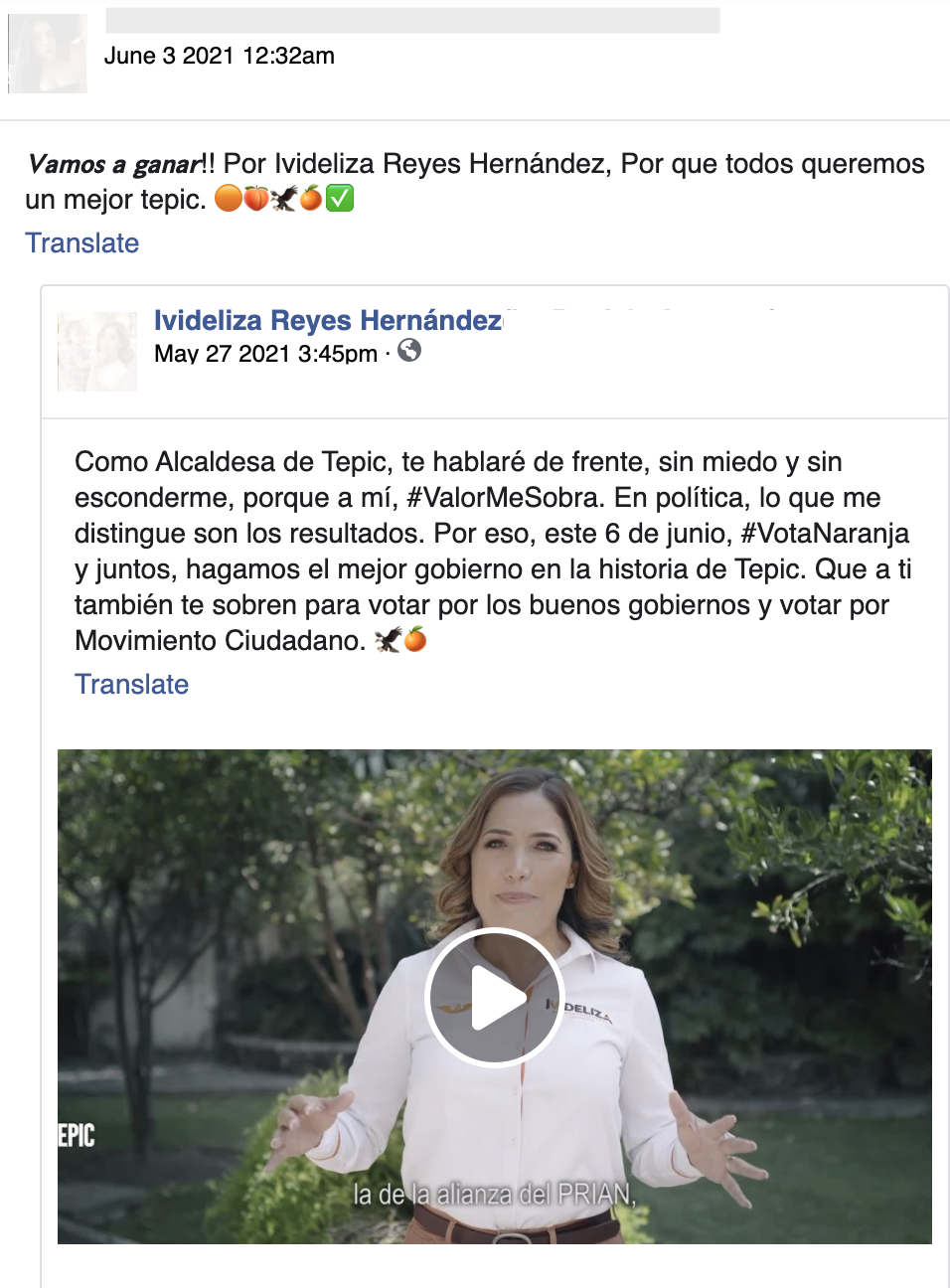Translate the top shared post caption
This screenshot has width=950, height=1288.
click(x=82, y=242)
